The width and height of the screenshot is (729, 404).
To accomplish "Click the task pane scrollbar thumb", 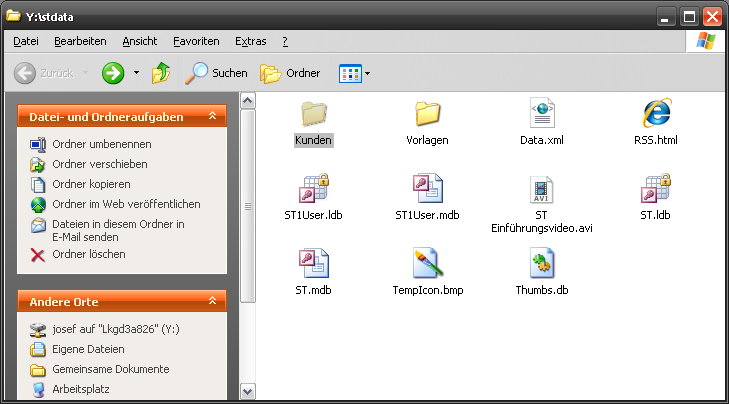I will point(248,206).
